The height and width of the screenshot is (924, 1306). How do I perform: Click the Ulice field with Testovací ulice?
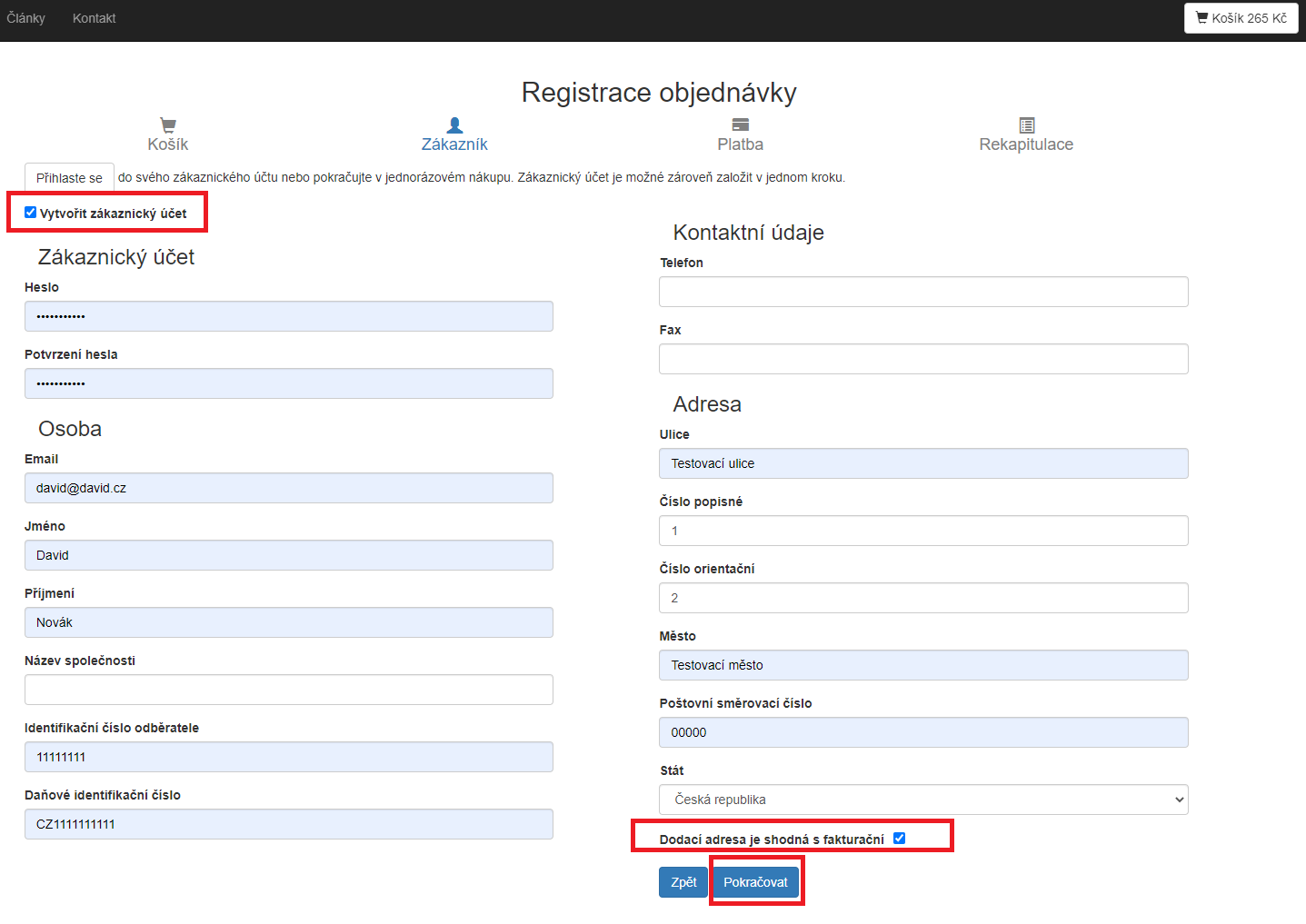[x=923, y=463]
